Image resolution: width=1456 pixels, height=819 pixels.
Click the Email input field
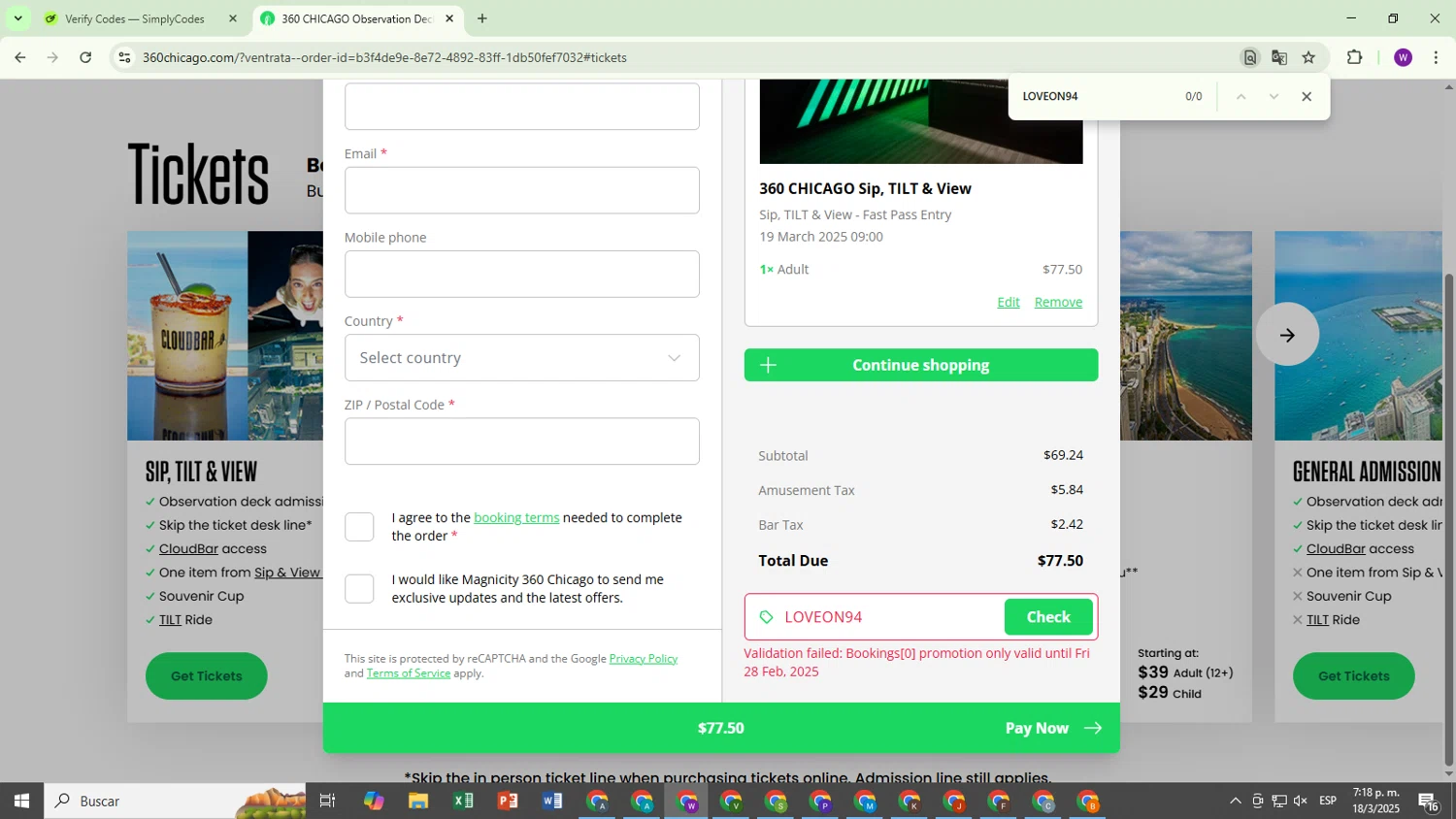pos(521,190)
